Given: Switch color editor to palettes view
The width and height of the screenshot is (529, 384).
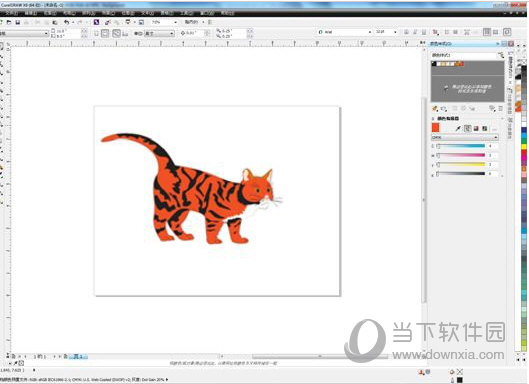Looking at the screenshot, I should [x=484, y=129].
